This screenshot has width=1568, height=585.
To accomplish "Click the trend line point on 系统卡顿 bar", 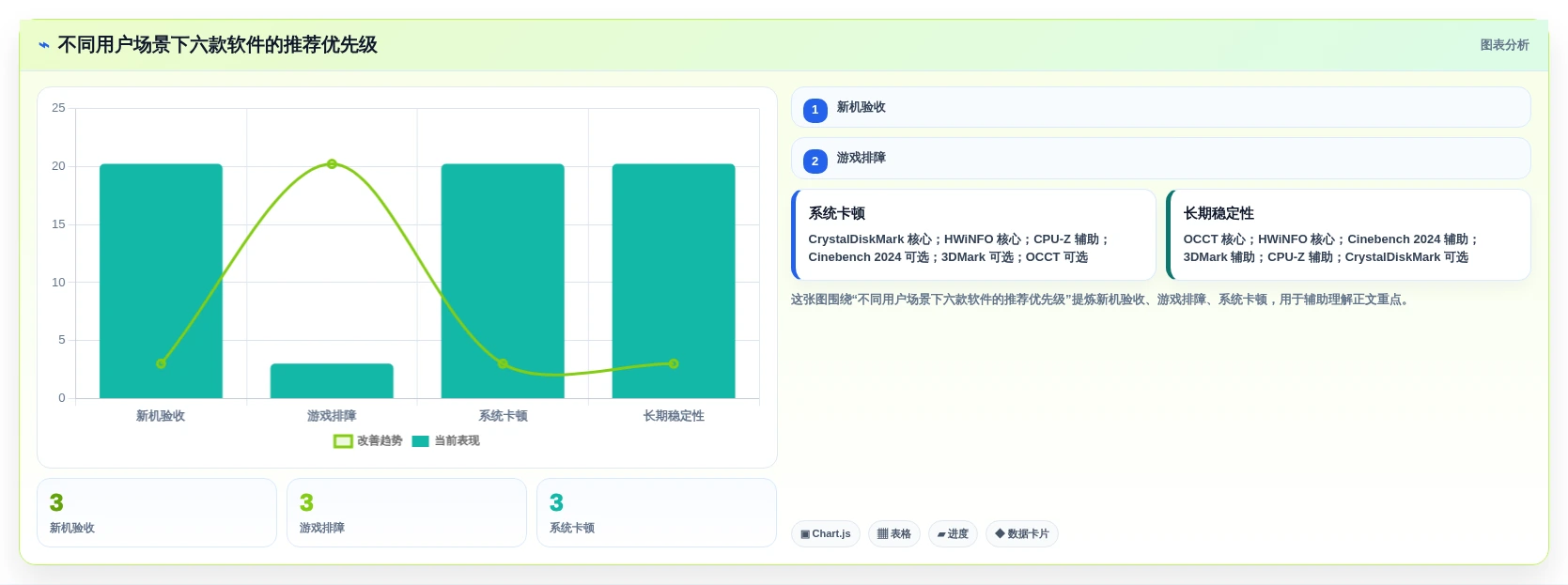I will coord(503,363).
